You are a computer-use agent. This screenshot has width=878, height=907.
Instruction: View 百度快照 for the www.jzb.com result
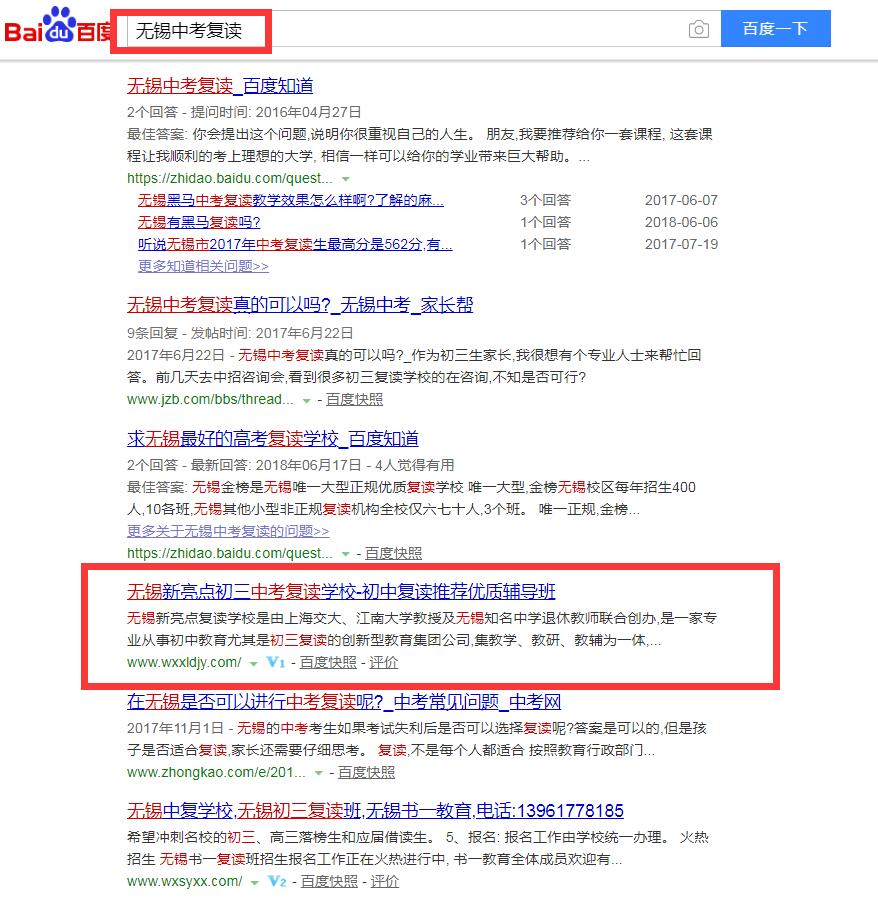(354, 399)
